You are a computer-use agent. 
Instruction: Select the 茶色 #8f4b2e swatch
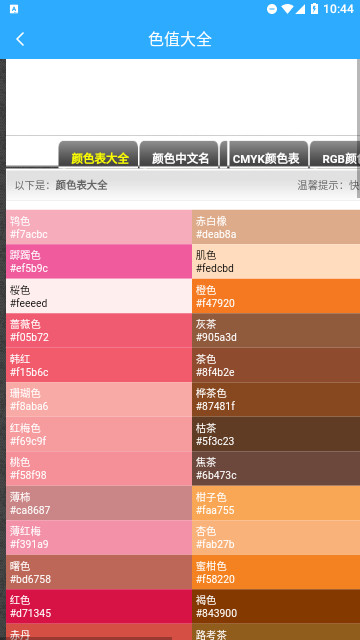coord(276,365)
